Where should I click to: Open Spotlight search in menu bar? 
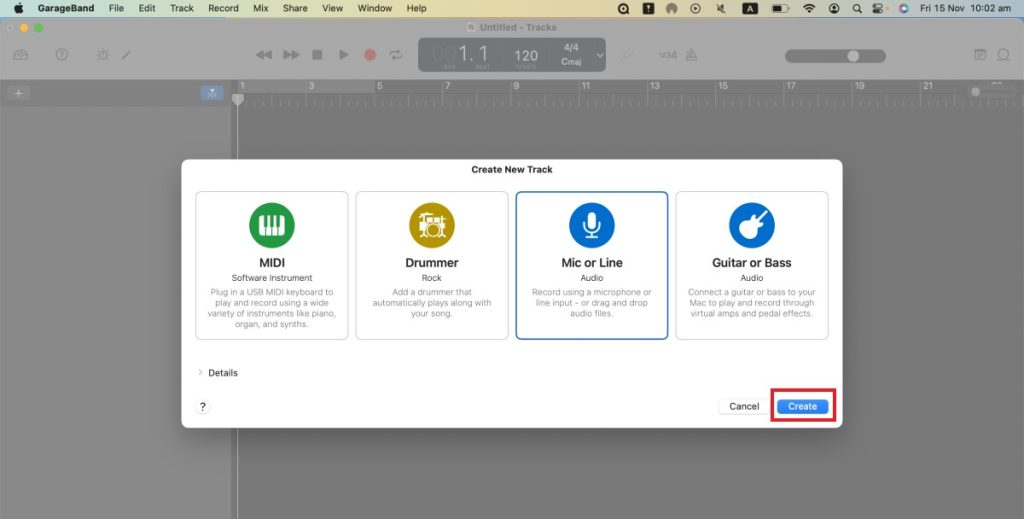pos(857,8)
